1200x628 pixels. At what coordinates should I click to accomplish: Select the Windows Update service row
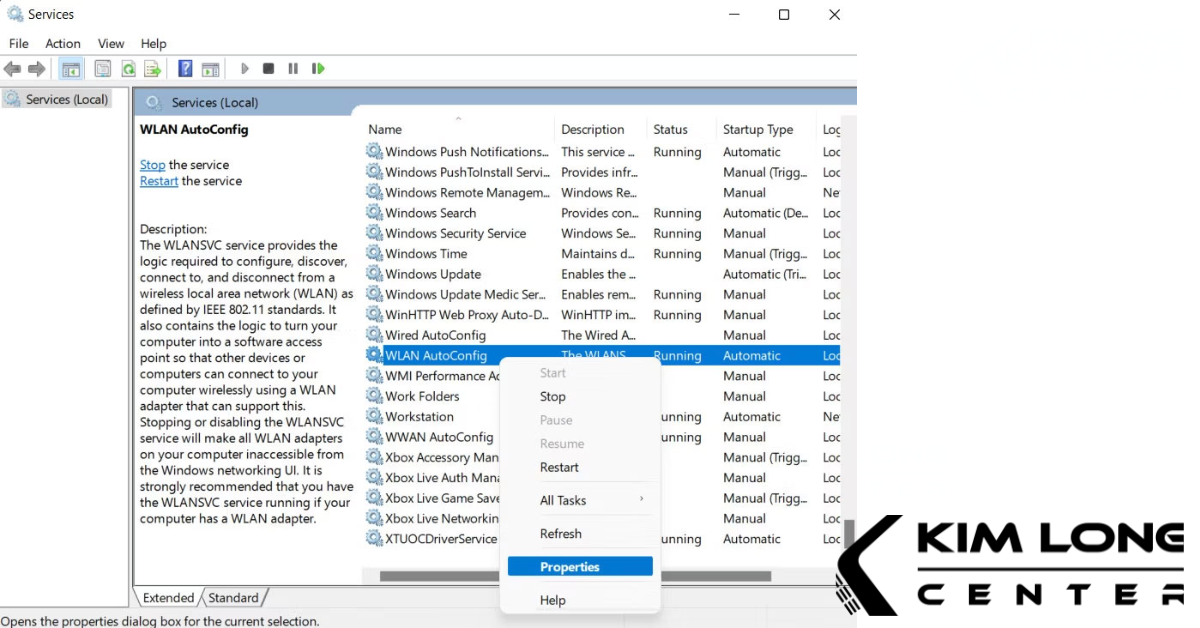tap(433, 274)
